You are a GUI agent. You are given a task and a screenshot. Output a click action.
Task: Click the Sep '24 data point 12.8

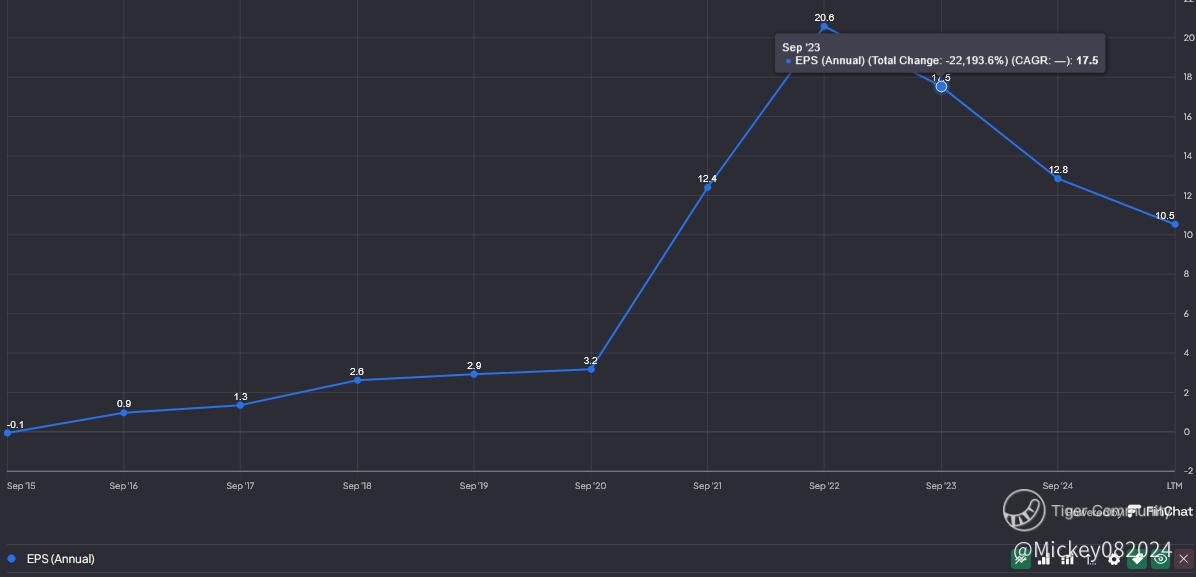click(x=1057, y=179)
